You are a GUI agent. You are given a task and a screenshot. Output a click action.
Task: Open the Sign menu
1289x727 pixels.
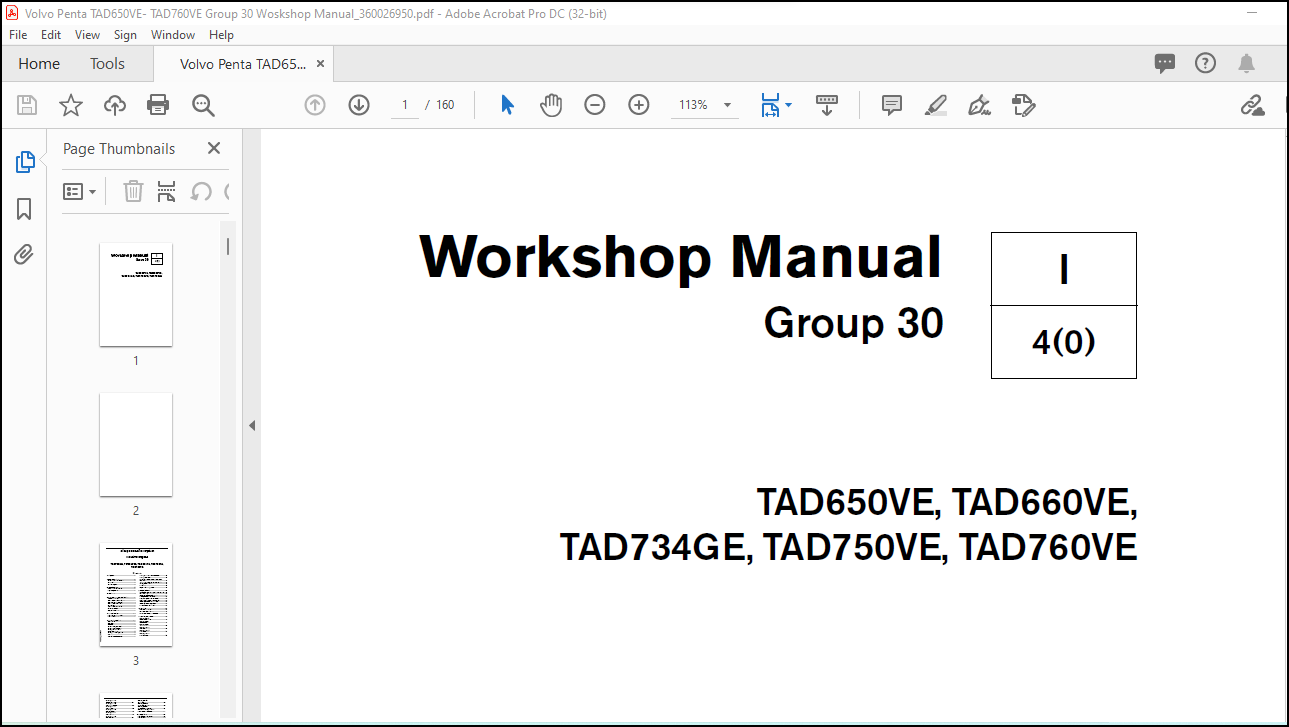pos(125,35)
